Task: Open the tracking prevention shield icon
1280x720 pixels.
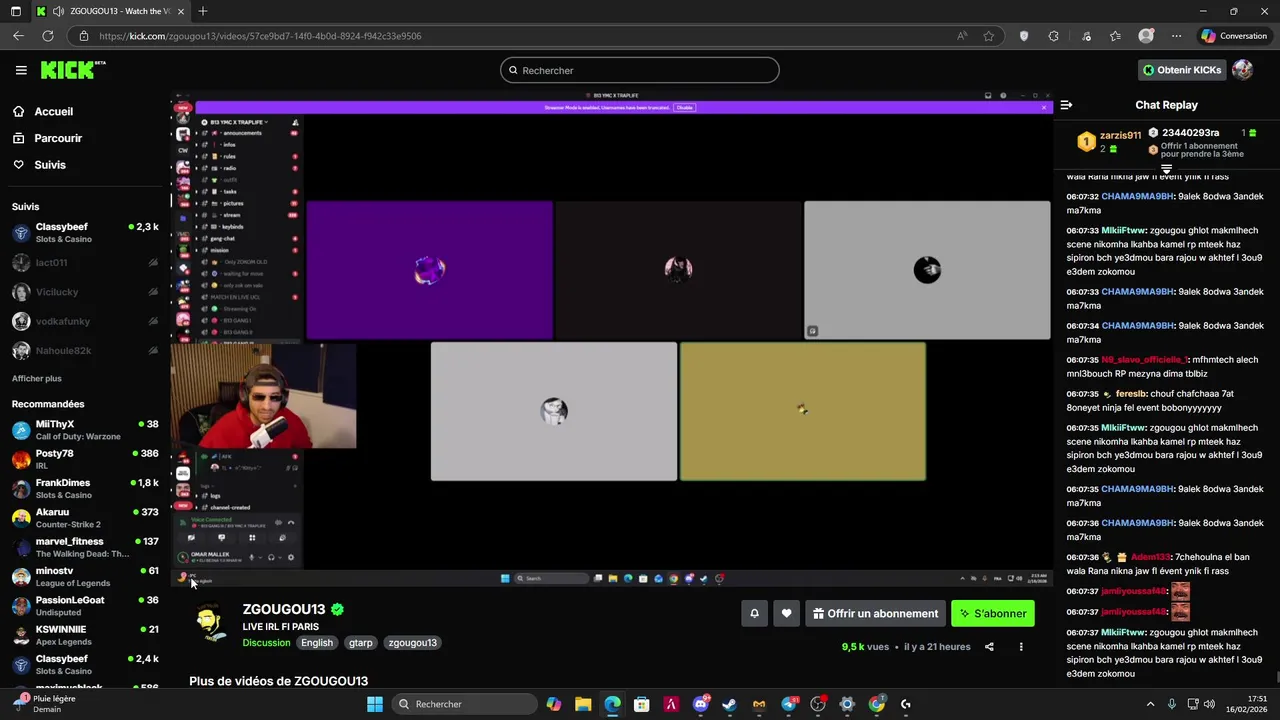Action: coord(1023,36)
